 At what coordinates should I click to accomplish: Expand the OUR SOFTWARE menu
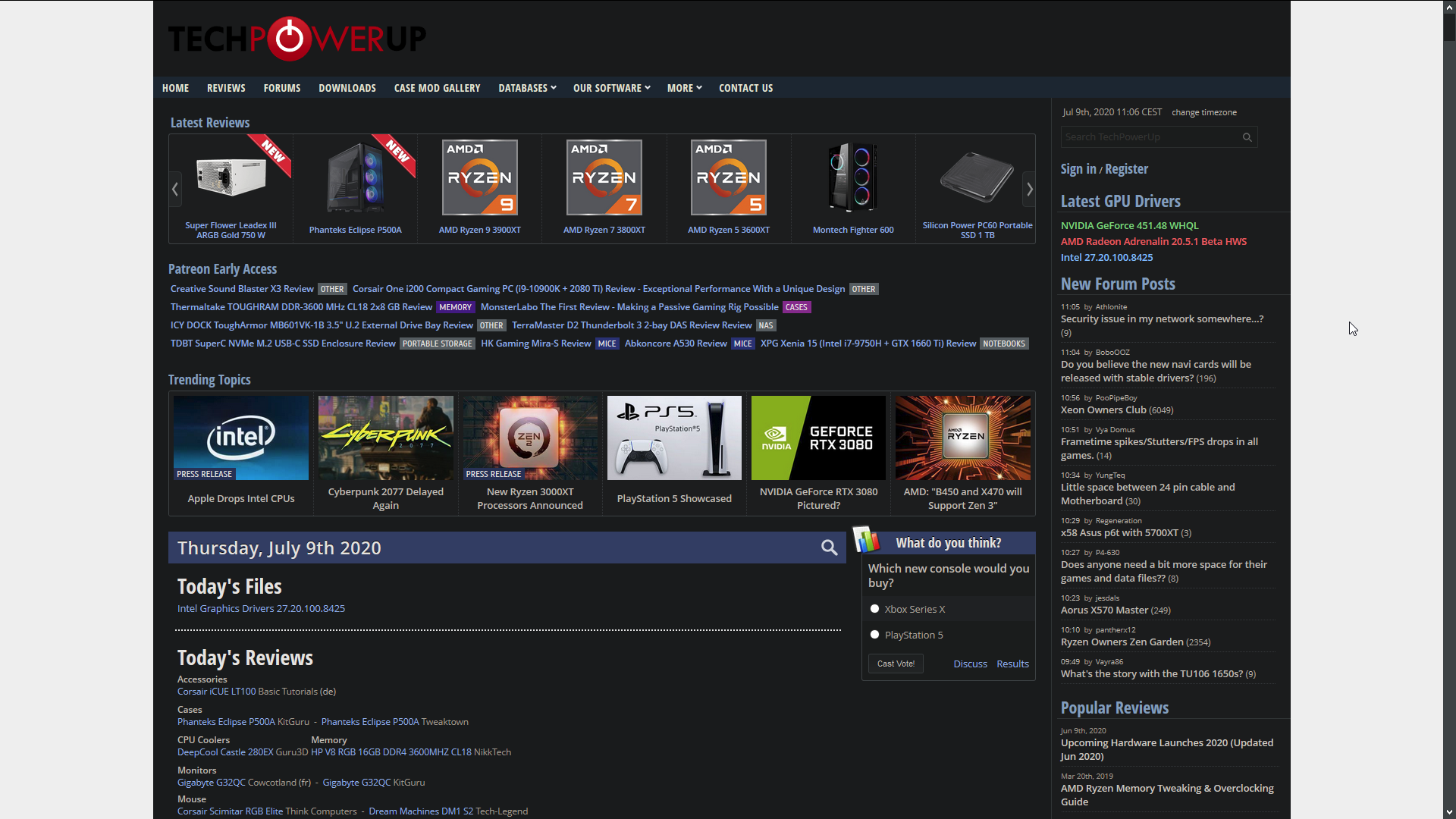click(x=611, y=87)
